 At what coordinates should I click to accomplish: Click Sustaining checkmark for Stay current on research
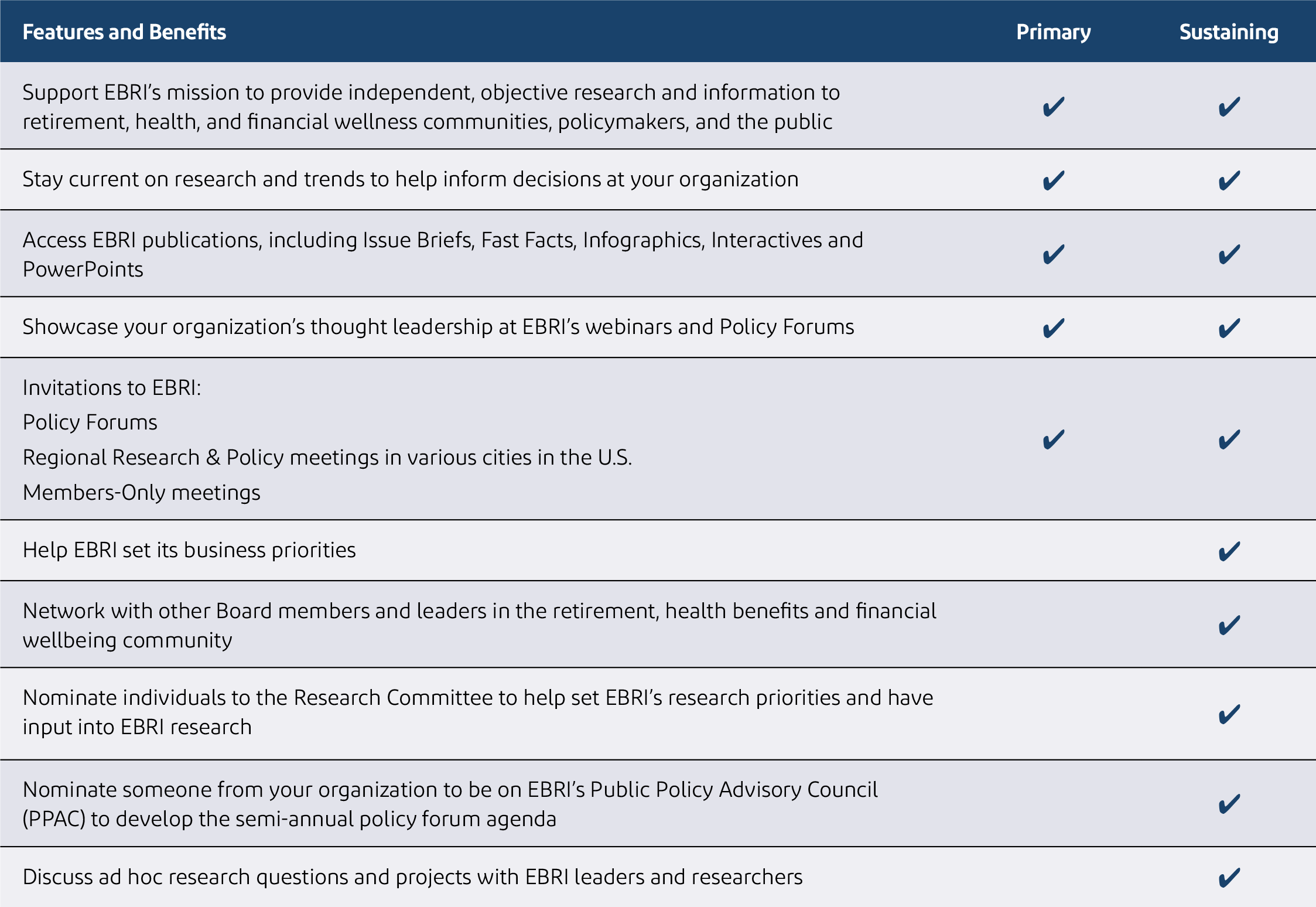1229,180
